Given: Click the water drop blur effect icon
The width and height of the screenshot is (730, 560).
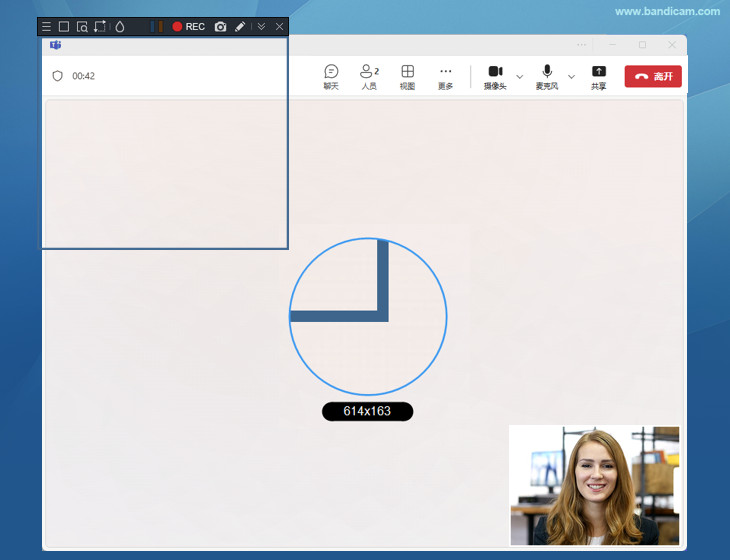Looking at the screenshot, I should (120, 27).
